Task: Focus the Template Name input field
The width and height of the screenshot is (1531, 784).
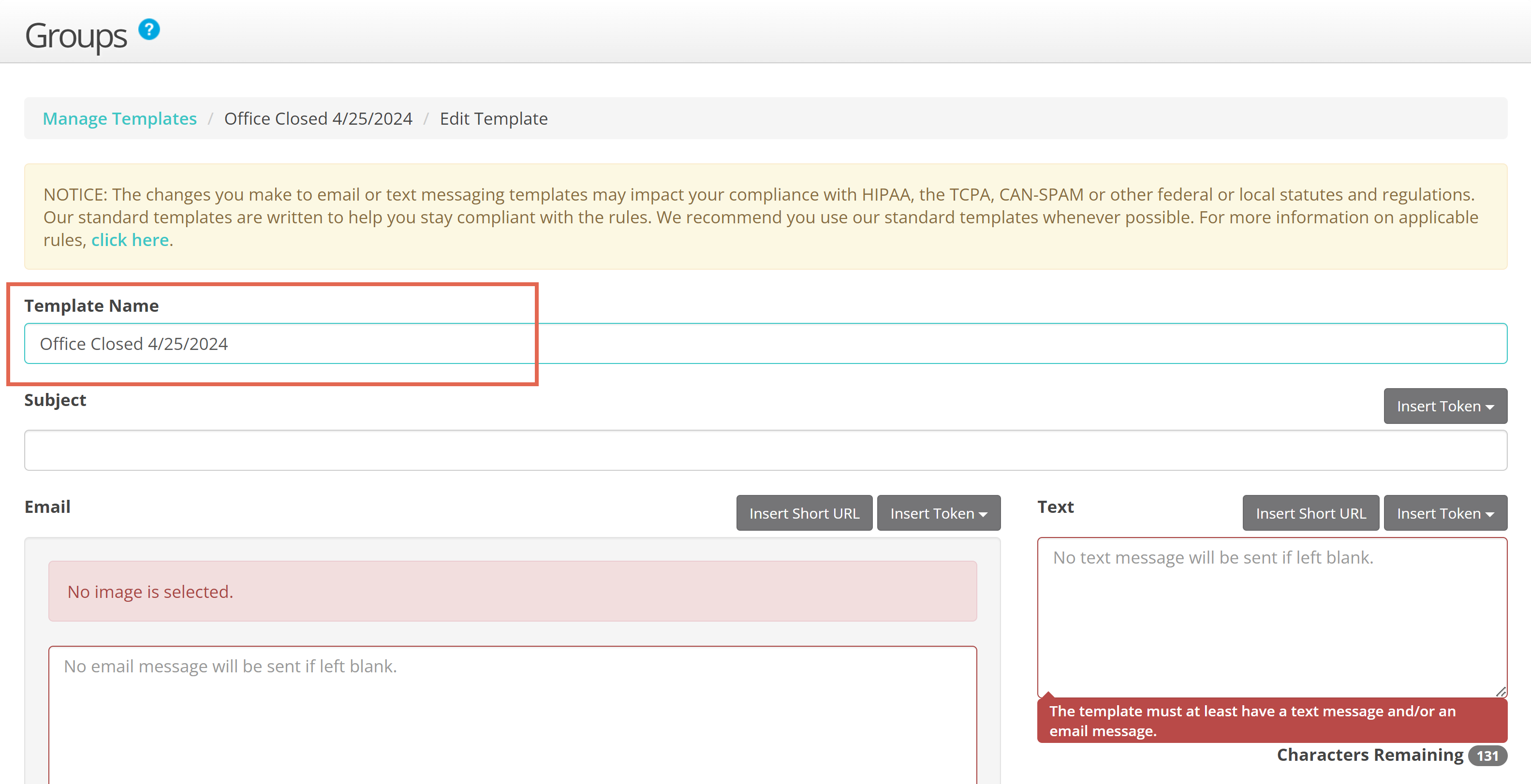Action: pos(765,343)
